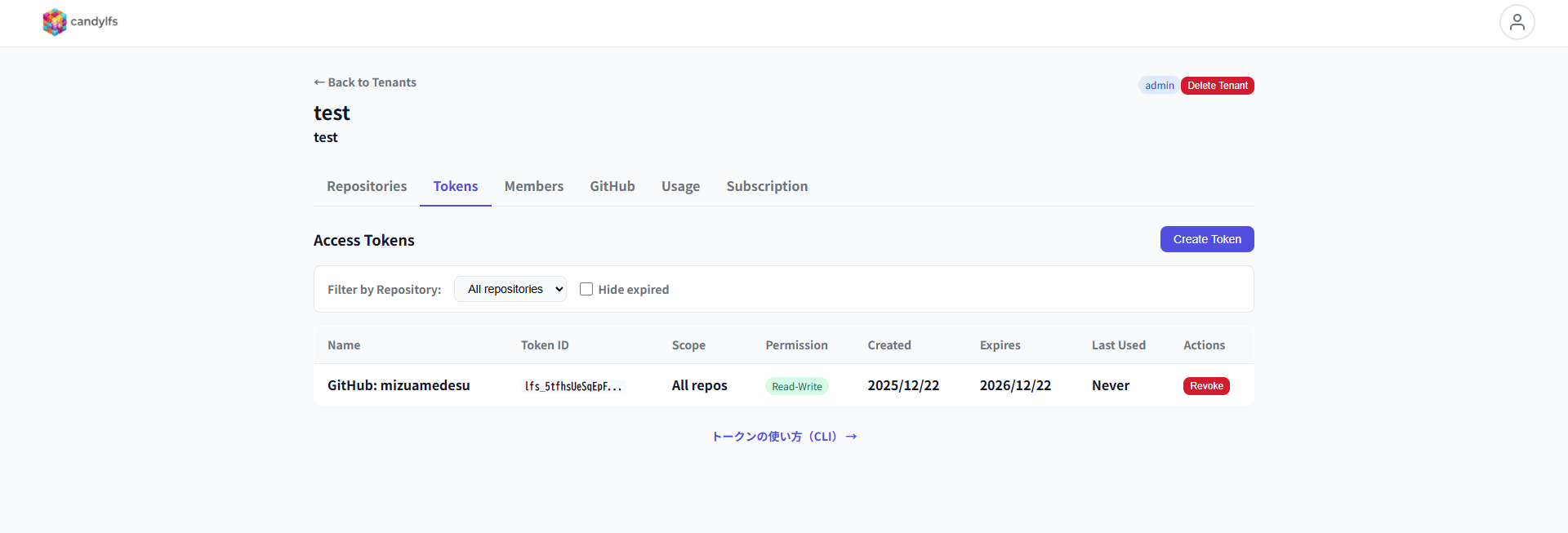Open the user profile avatar menu
The height and width of the screenshot is (533, 1568).
coord(1517,22)
